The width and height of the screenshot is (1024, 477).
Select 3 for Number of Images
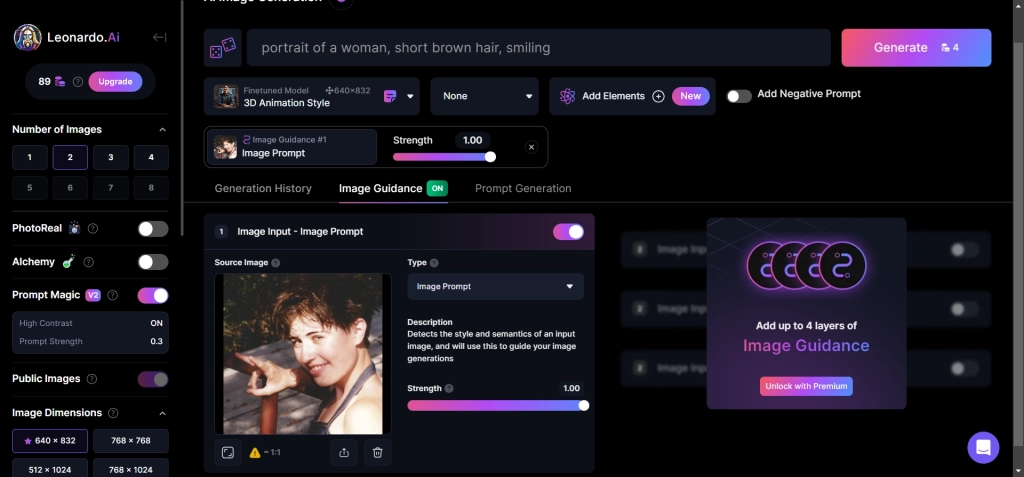coord(110,157)
